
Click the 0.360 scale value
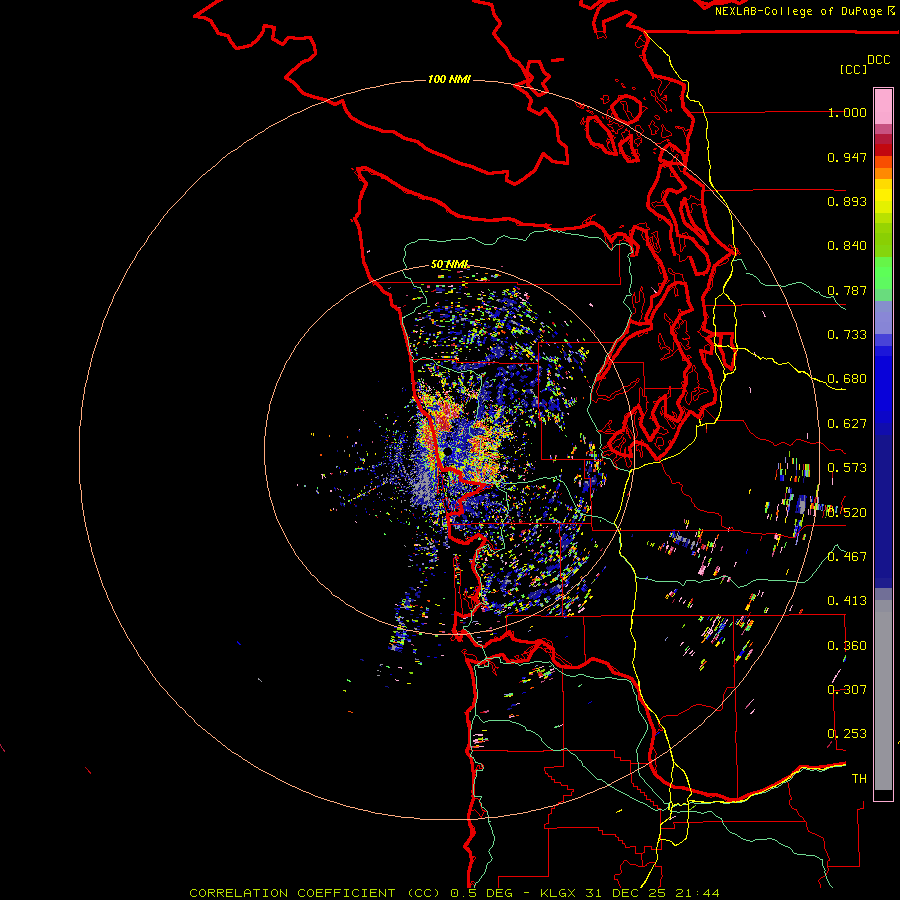pyautogui.click(x=847, y=646)
